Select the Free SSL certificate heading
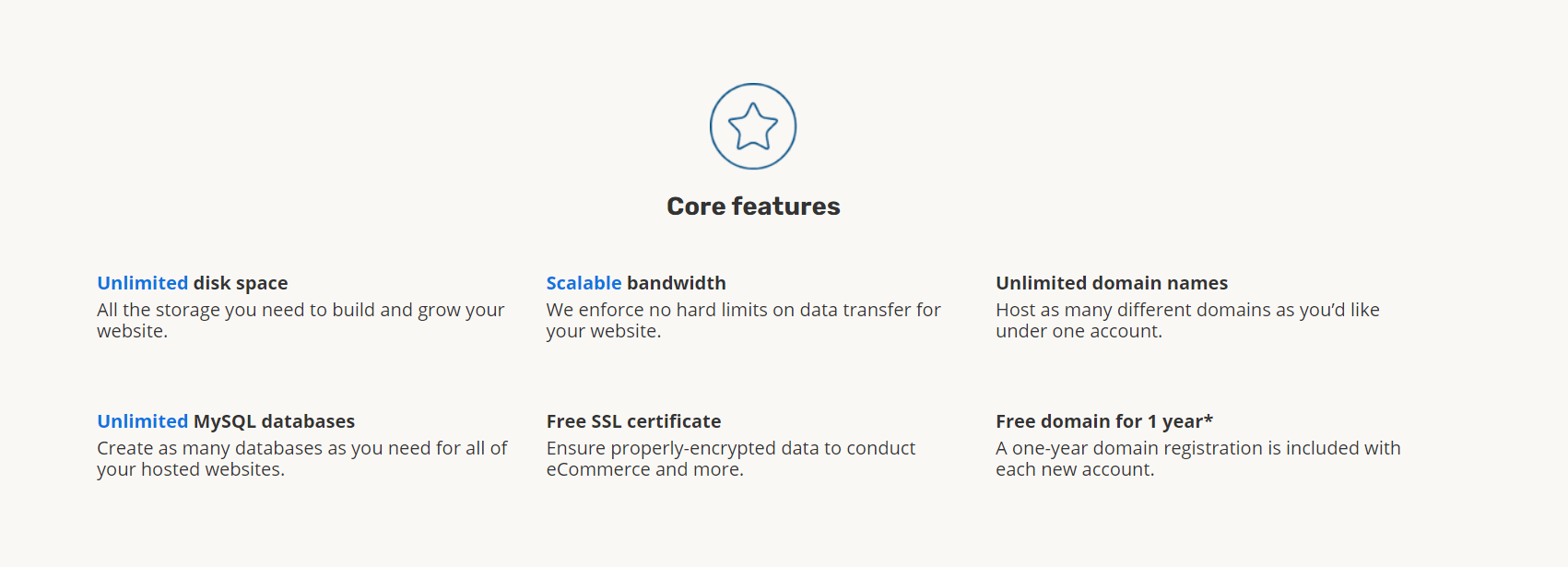This screenshot has height=567, width=1568. pyautogui.click(x=633, y=421)
